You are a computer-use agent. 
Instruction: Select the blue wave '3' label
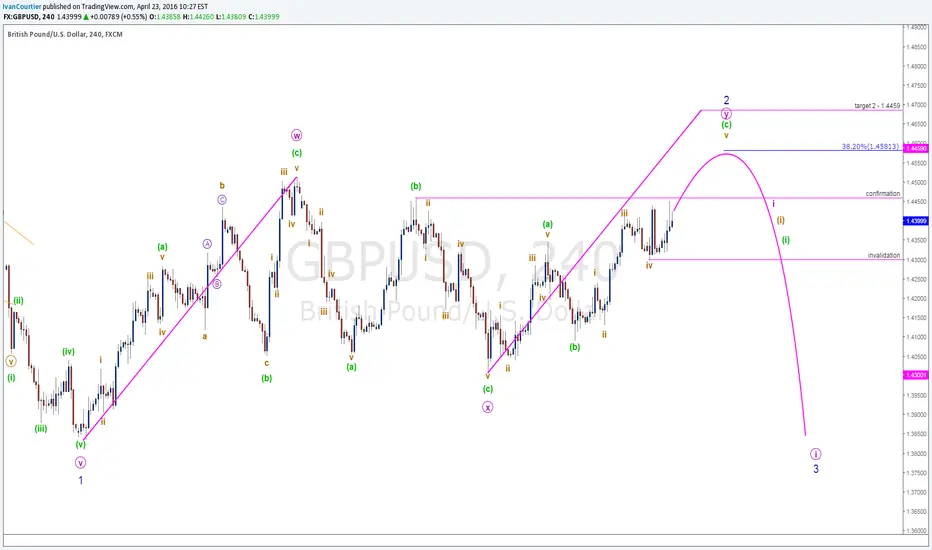click(816, 469)
